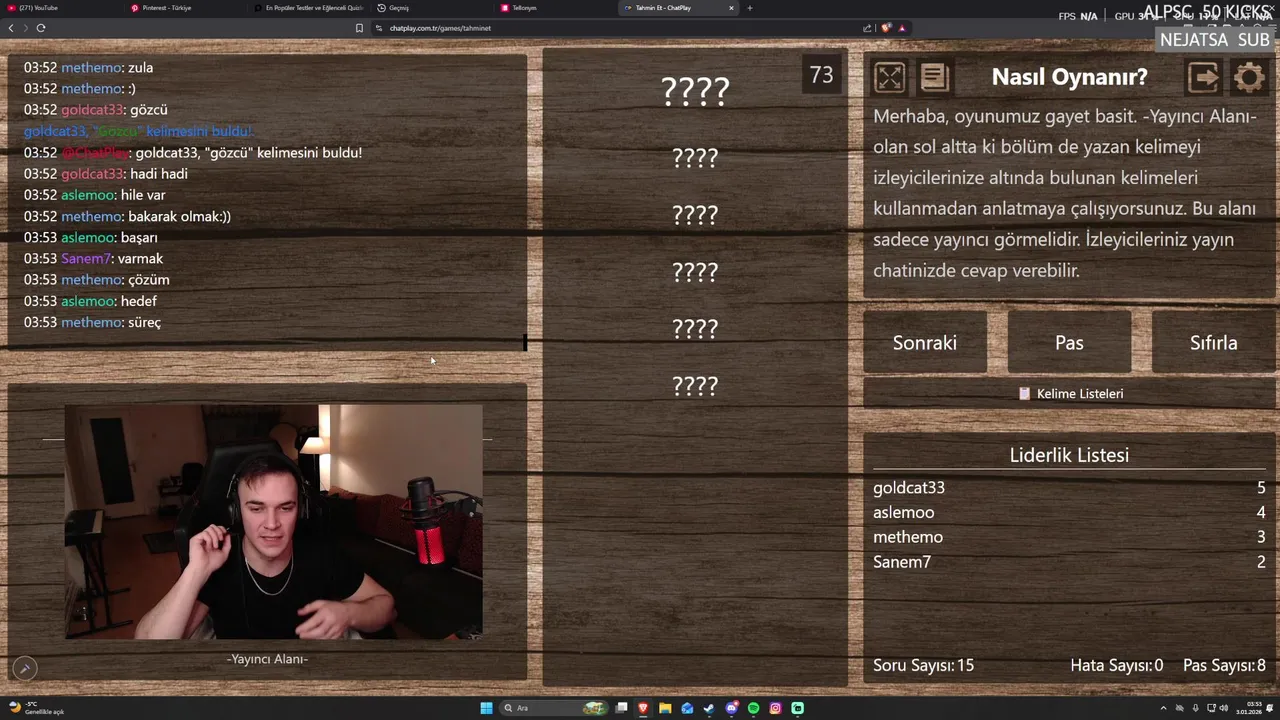Open Brave browser from taskbar

coord(643,708)
